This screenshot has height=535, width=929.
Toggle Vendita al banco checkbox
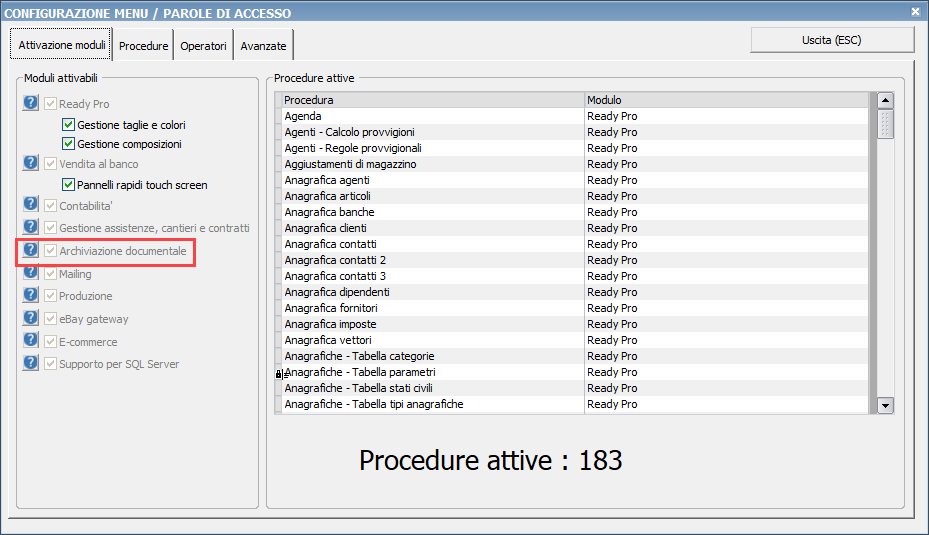point(50,164)
